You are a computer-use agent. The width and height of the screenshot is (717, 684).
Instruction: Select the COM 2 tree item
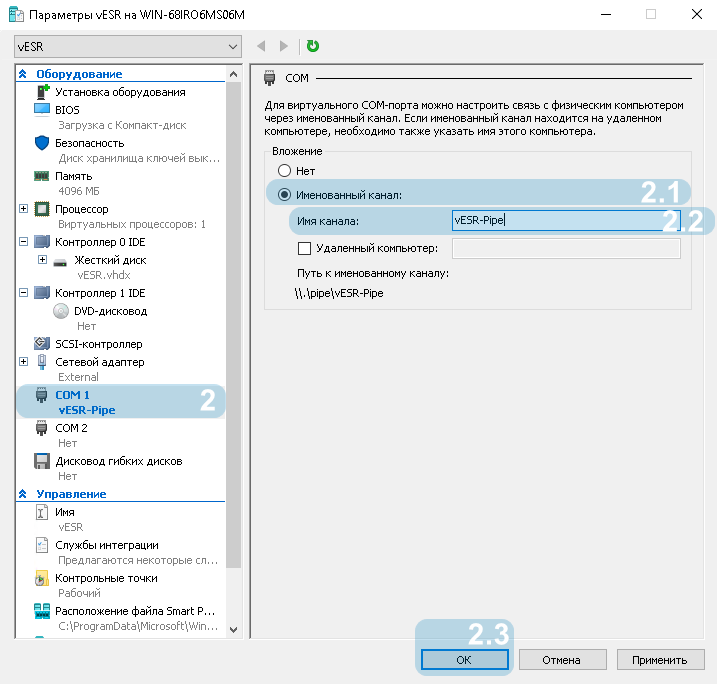71,428
